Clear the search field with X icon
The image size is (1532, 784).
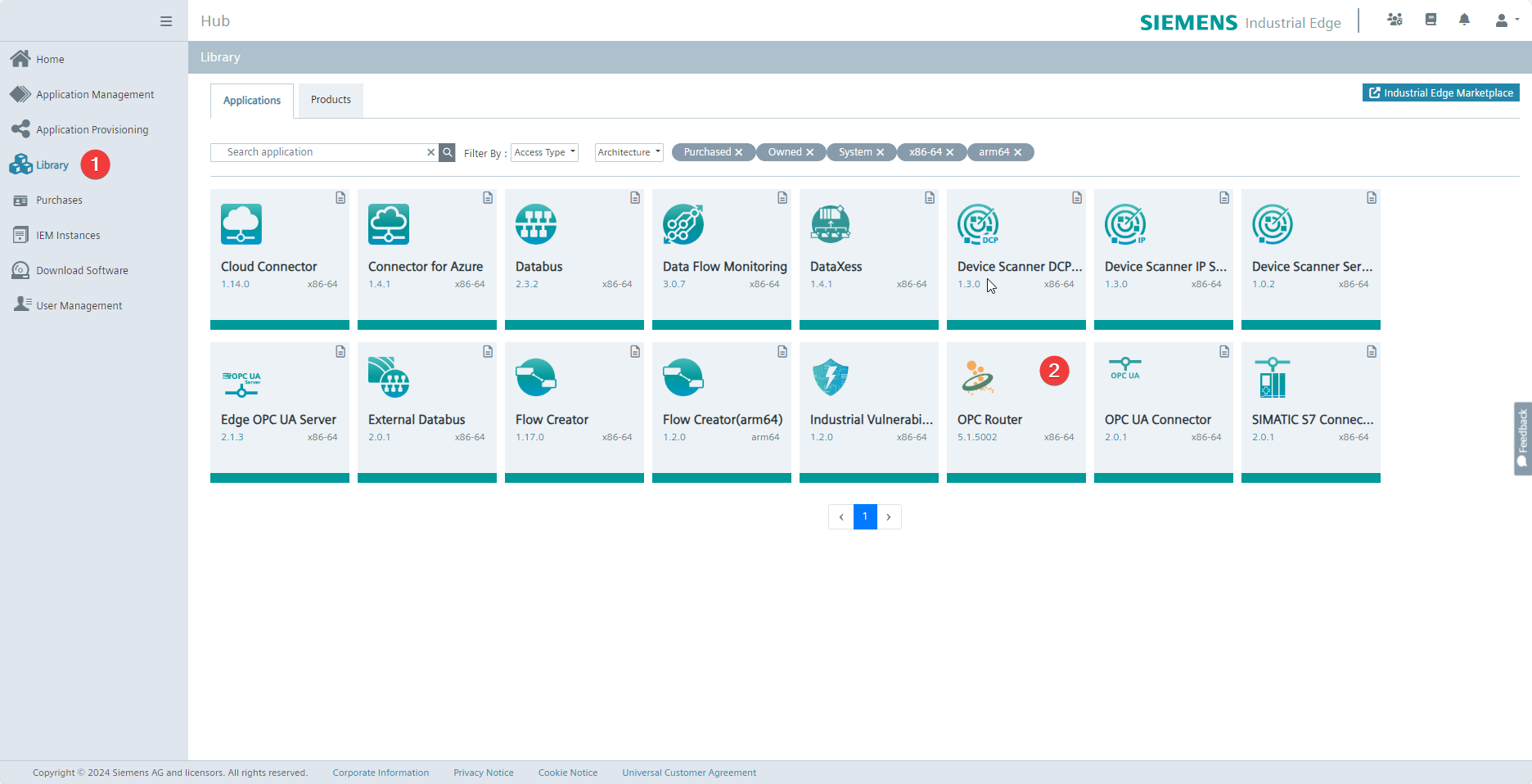click(x=430, y=152)
